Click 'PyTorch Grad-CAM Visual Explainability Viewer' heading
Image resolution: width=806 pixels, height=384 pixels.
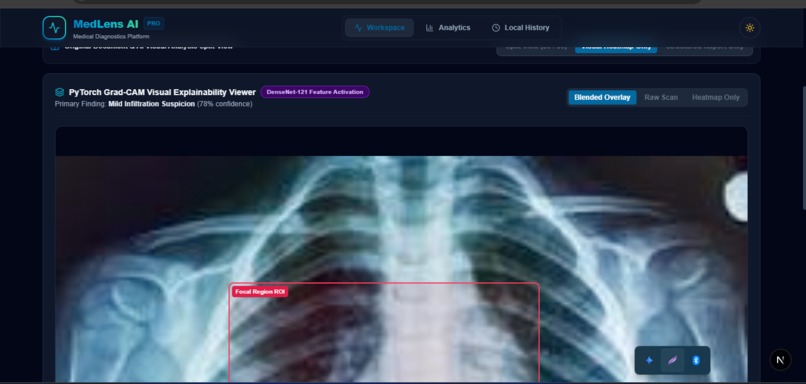[162, 93]
